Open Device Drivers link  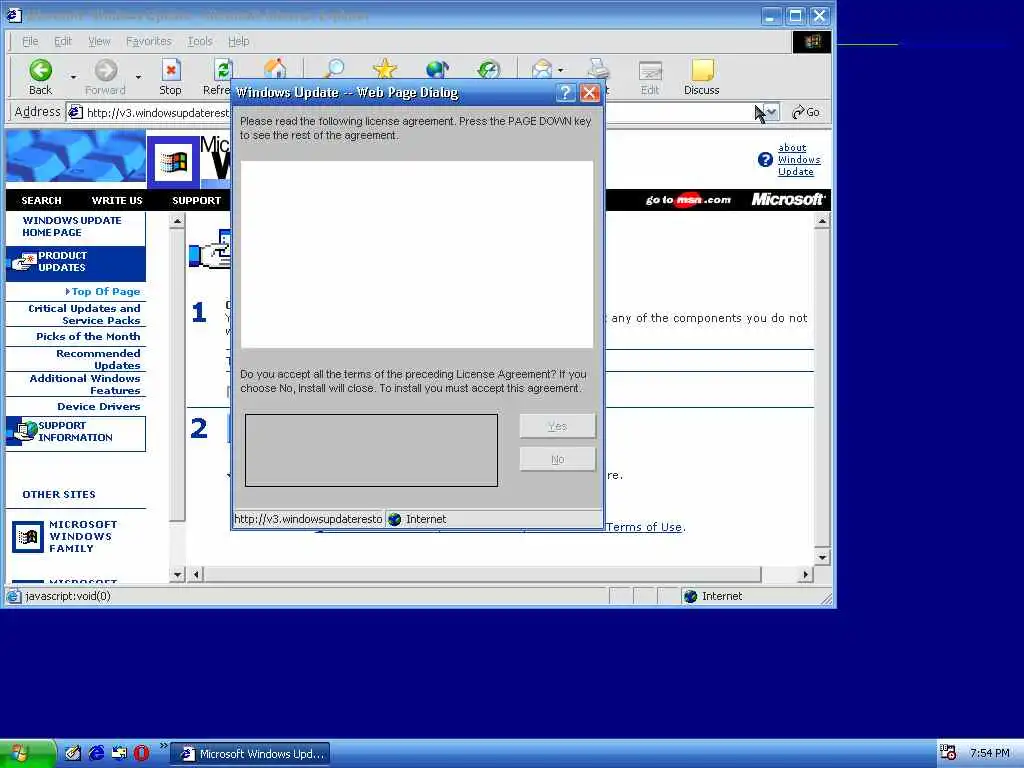coord(99,406)
